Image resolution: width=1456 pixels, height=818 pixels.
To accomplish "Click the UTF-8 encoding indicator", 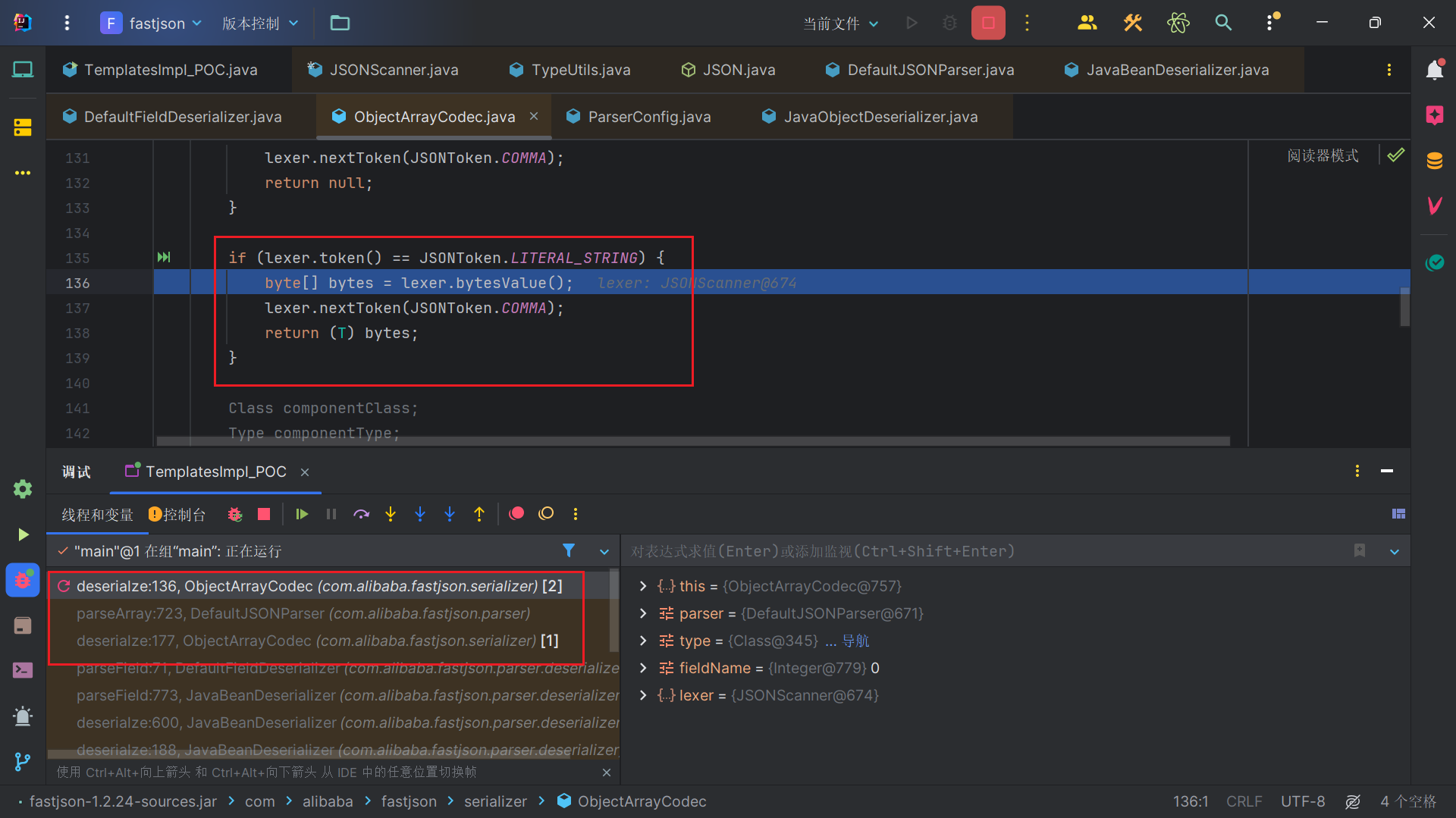I will coord(1303,801).
